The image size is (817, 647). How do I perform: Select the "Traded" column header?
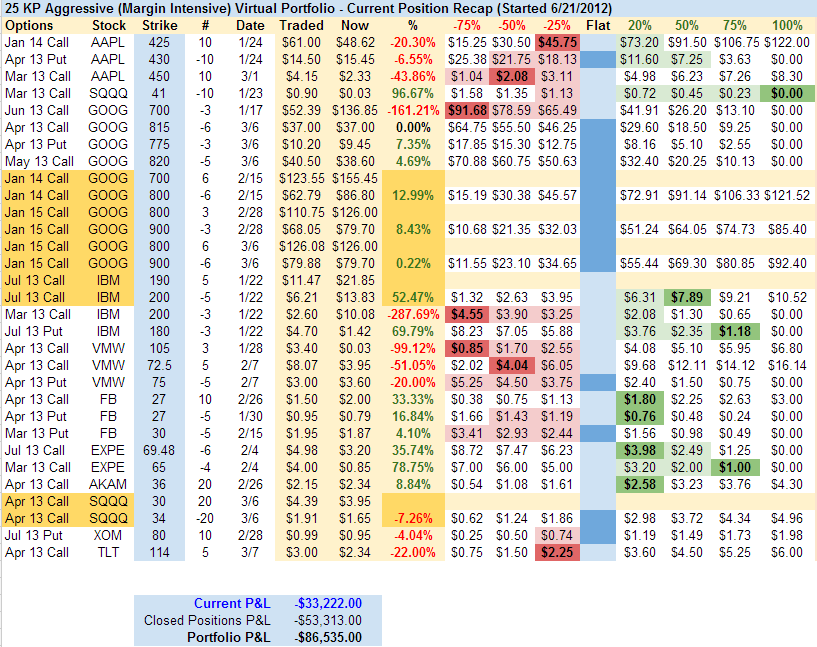(301, 24)
